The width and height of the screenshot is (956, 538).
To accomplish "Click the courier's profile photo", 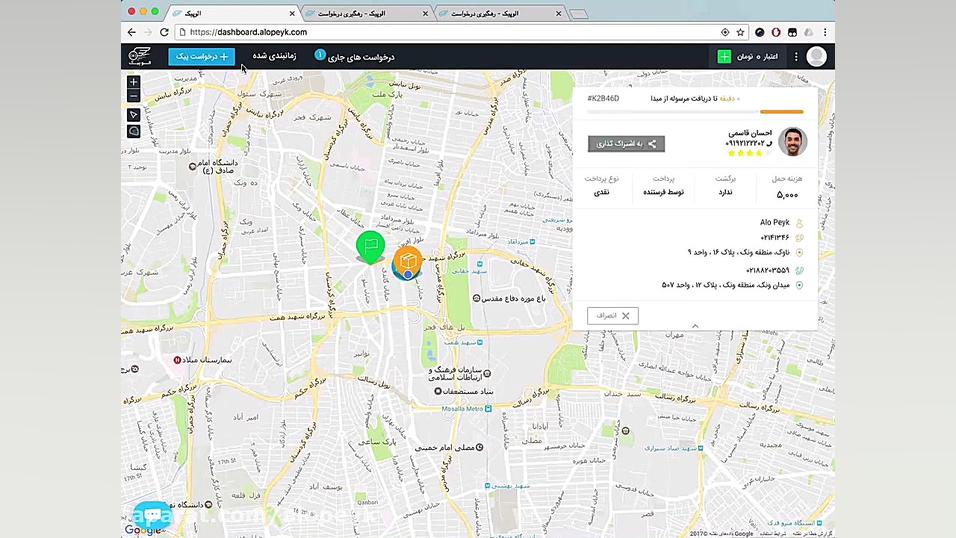I will (793, 142).
